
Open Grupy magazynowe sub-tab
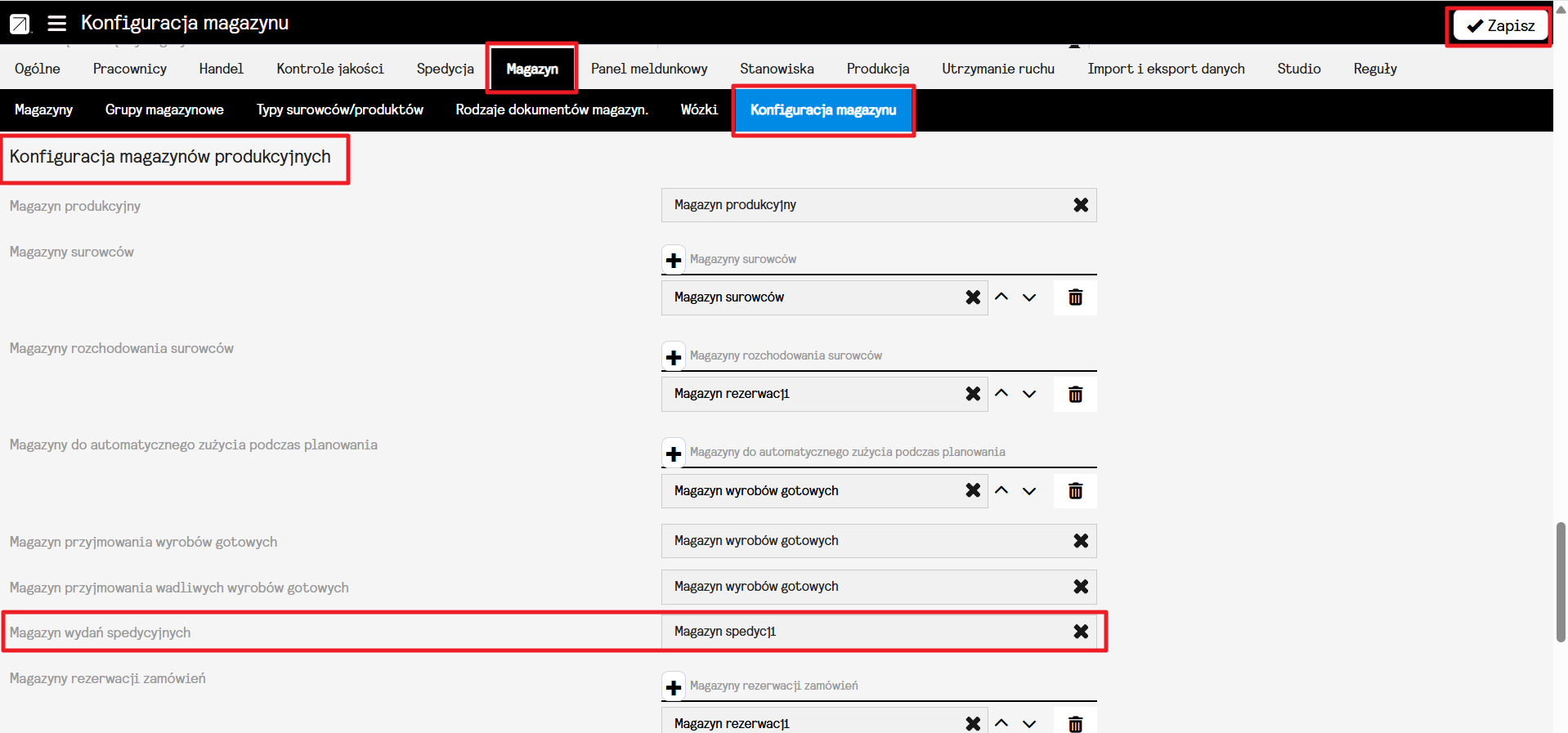click(x=164, y=110)
